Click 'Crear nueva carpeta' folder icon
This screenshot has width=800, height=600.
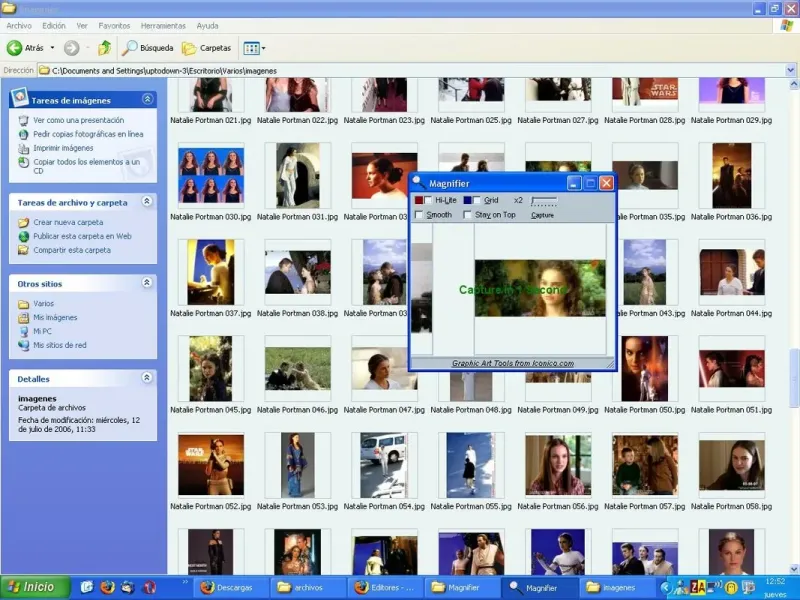pyautogui.click(x=24, y=222)
